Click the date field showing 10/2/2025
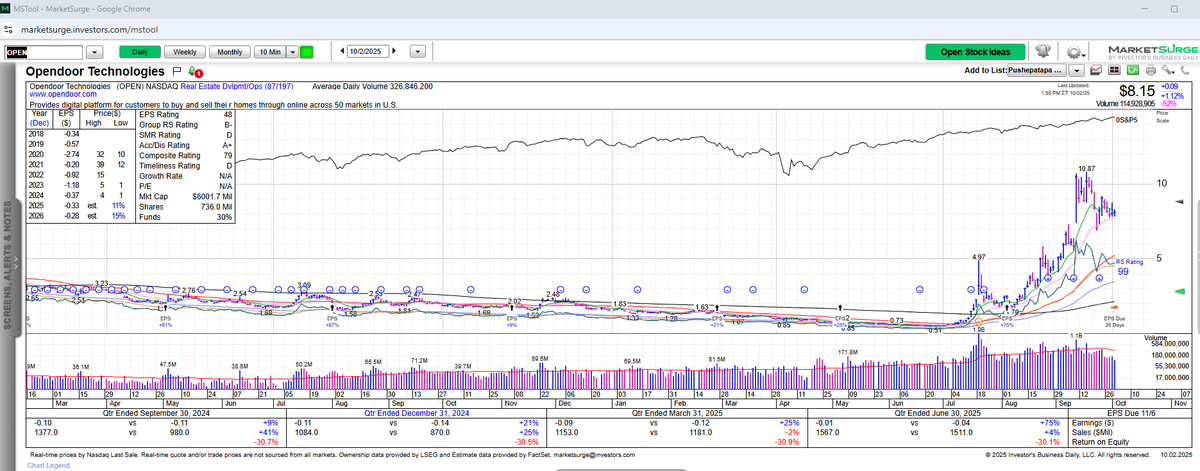This screenshot has width=1200, height=471. (x=367, y=52)
